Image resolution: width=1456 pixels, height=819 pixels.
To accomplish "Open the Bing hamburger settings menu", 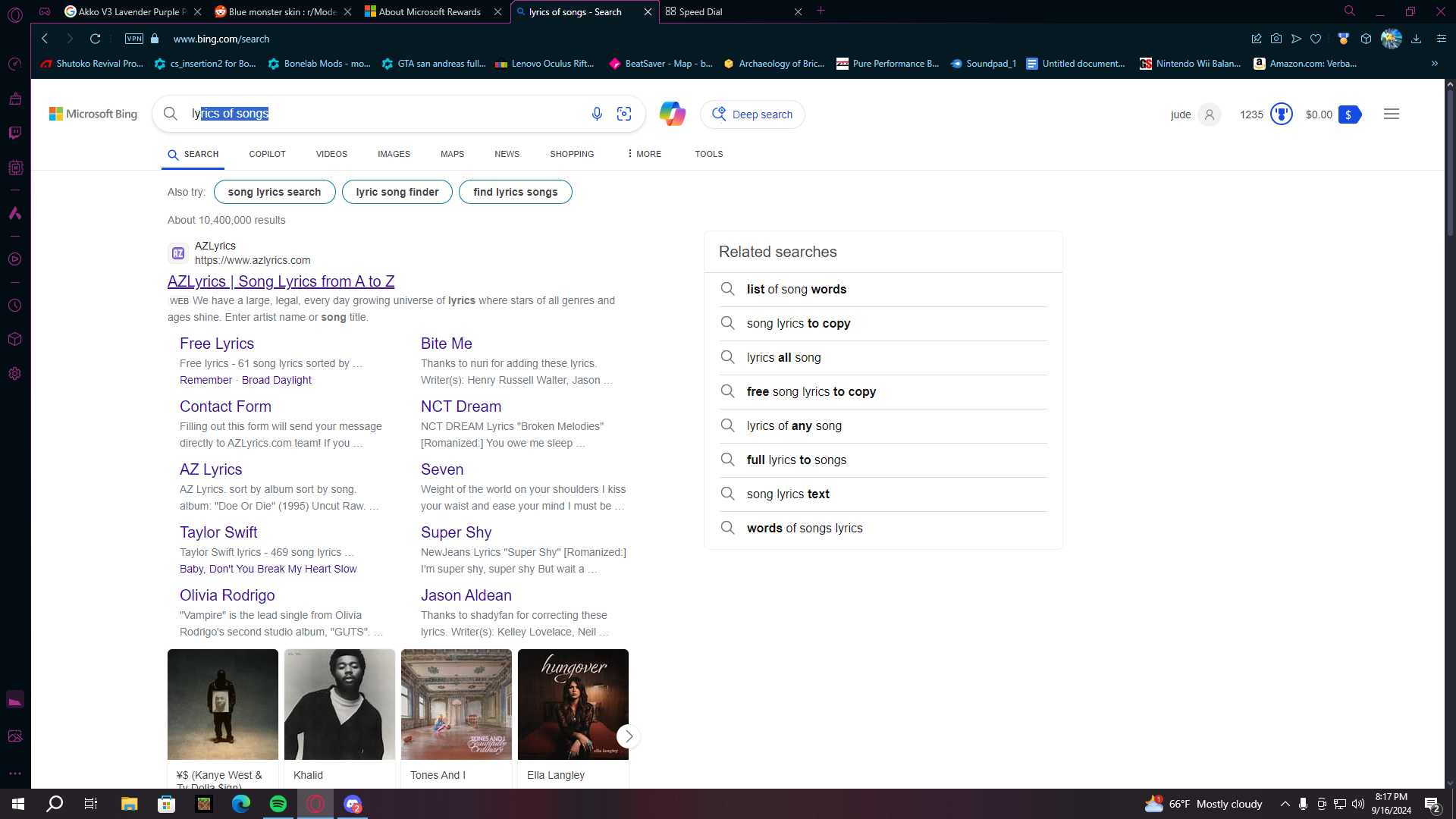I will (x=1392, y=114).
